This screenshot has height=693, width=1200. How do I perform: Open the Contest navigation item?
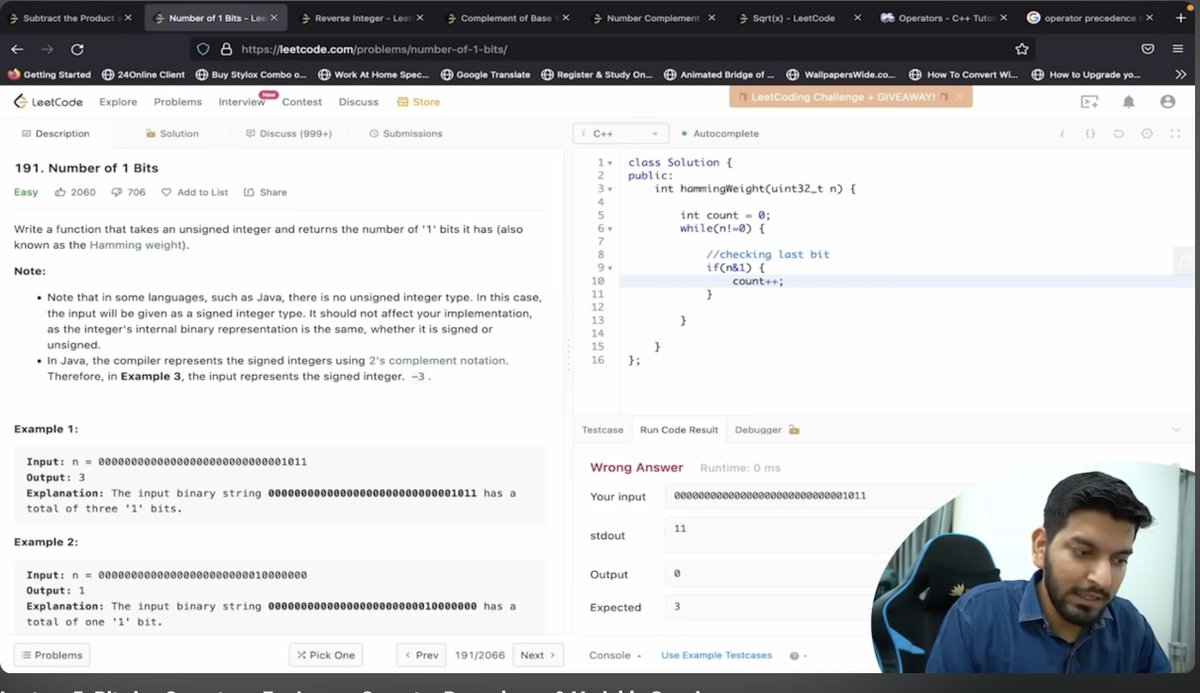302,102
